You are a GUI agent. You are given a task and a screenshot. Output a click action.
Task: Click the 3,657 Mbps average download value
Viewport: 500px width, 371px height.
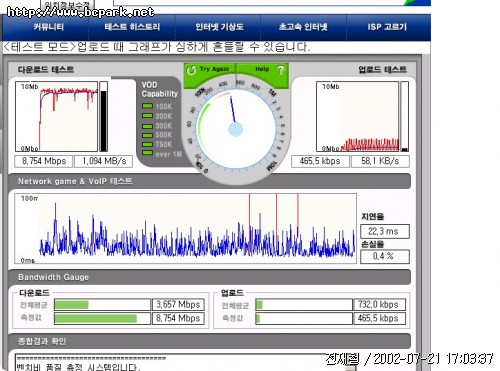coord(178,305)
